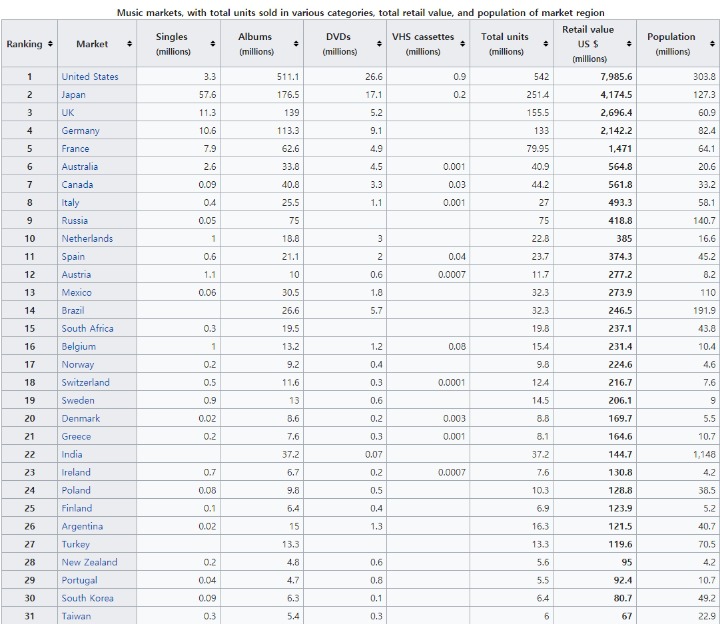Screen dimensions: 720x624
Task: Click the Retail value US $ header label
Action: (x=589, y=44)
